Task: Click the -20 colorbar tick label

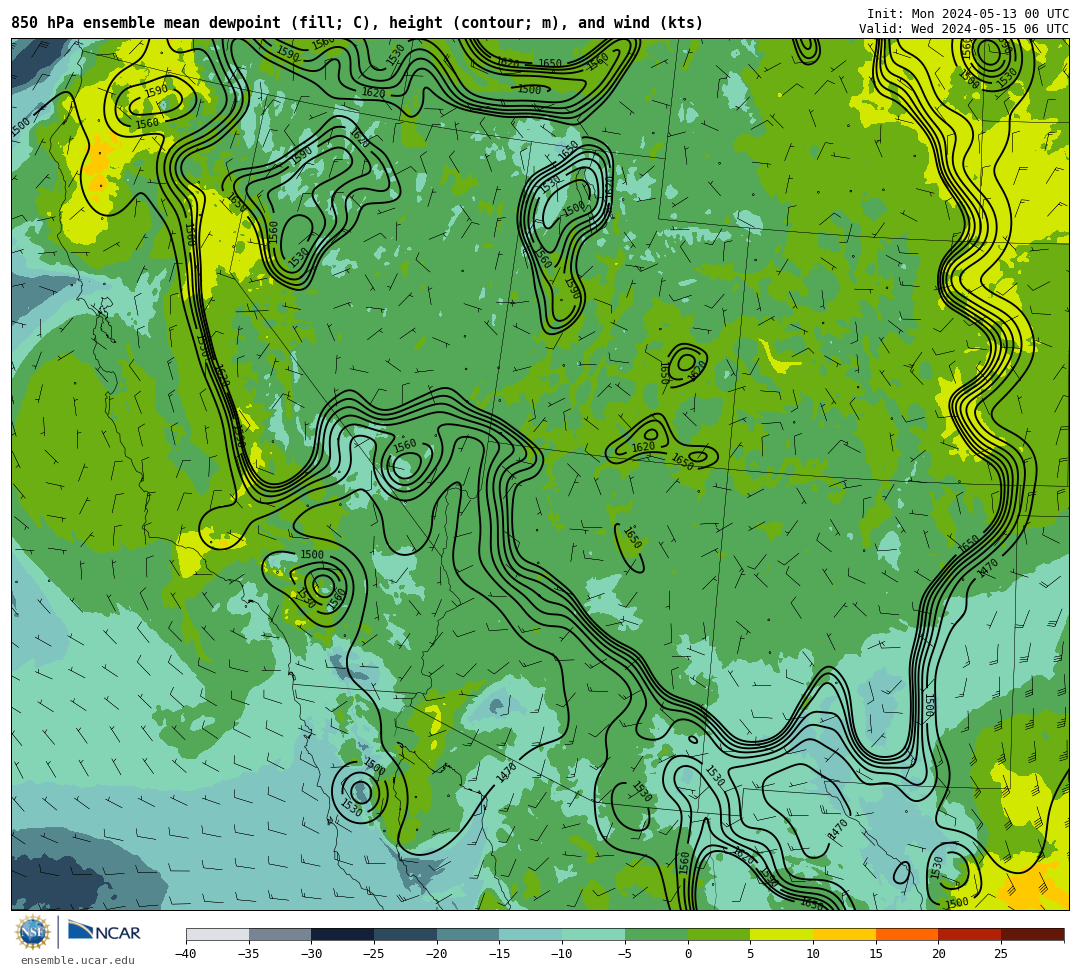Action: [437, 954]
